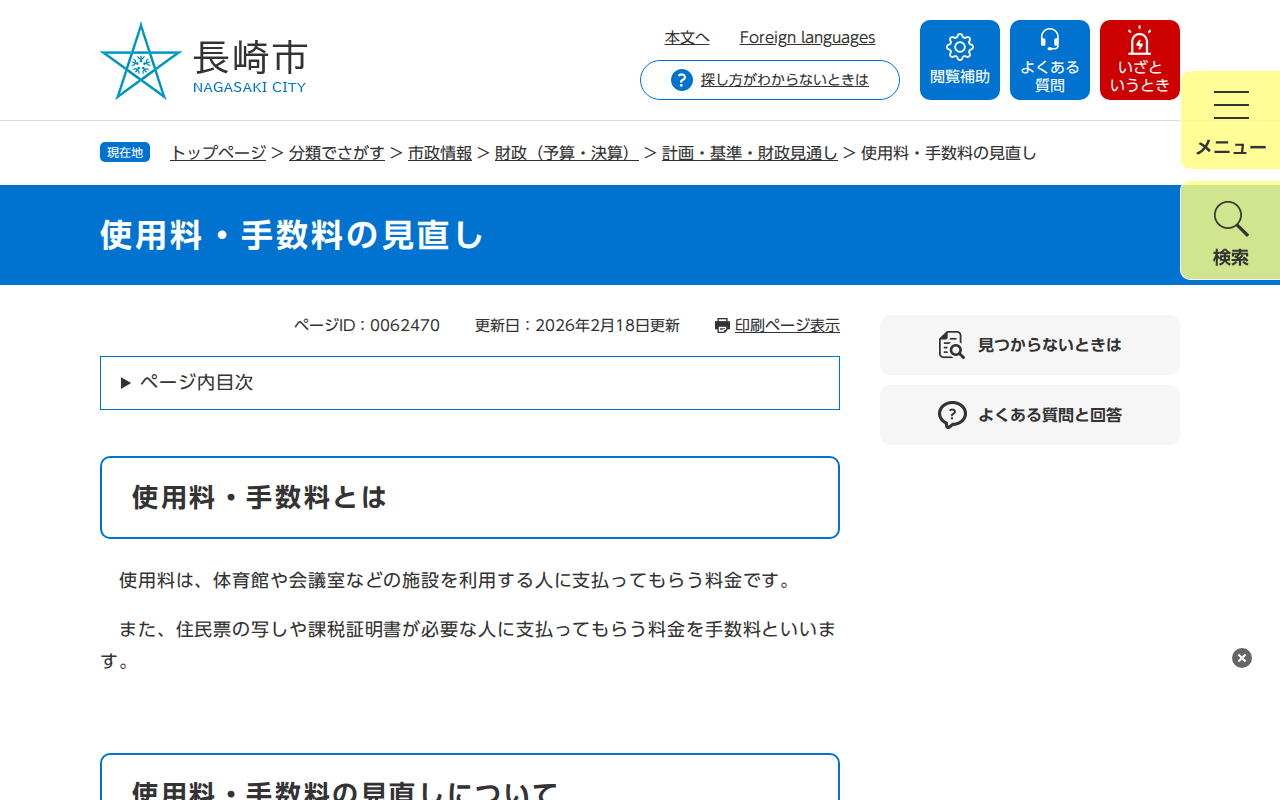Expand the ページ内目次 table of contents

coord(470,383)
